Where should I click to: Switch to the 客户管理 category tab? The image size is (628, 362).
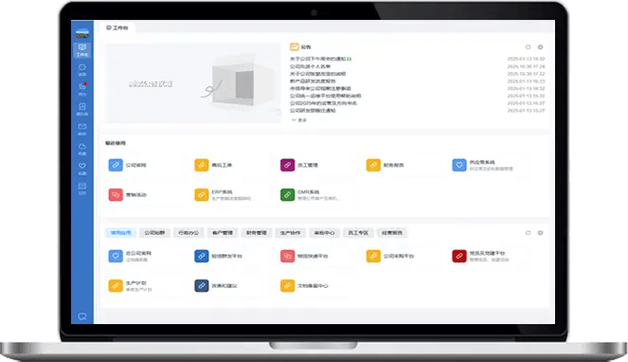pos(222,233)
